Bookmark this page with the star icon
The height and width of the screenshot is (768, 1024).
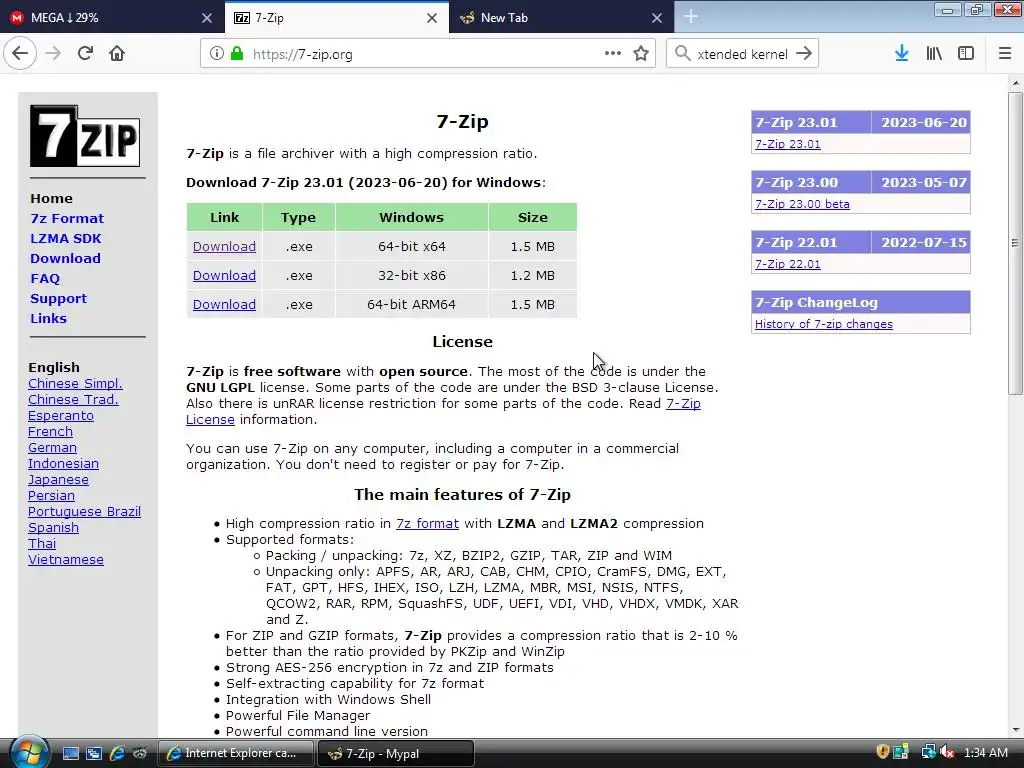[641, 54]
